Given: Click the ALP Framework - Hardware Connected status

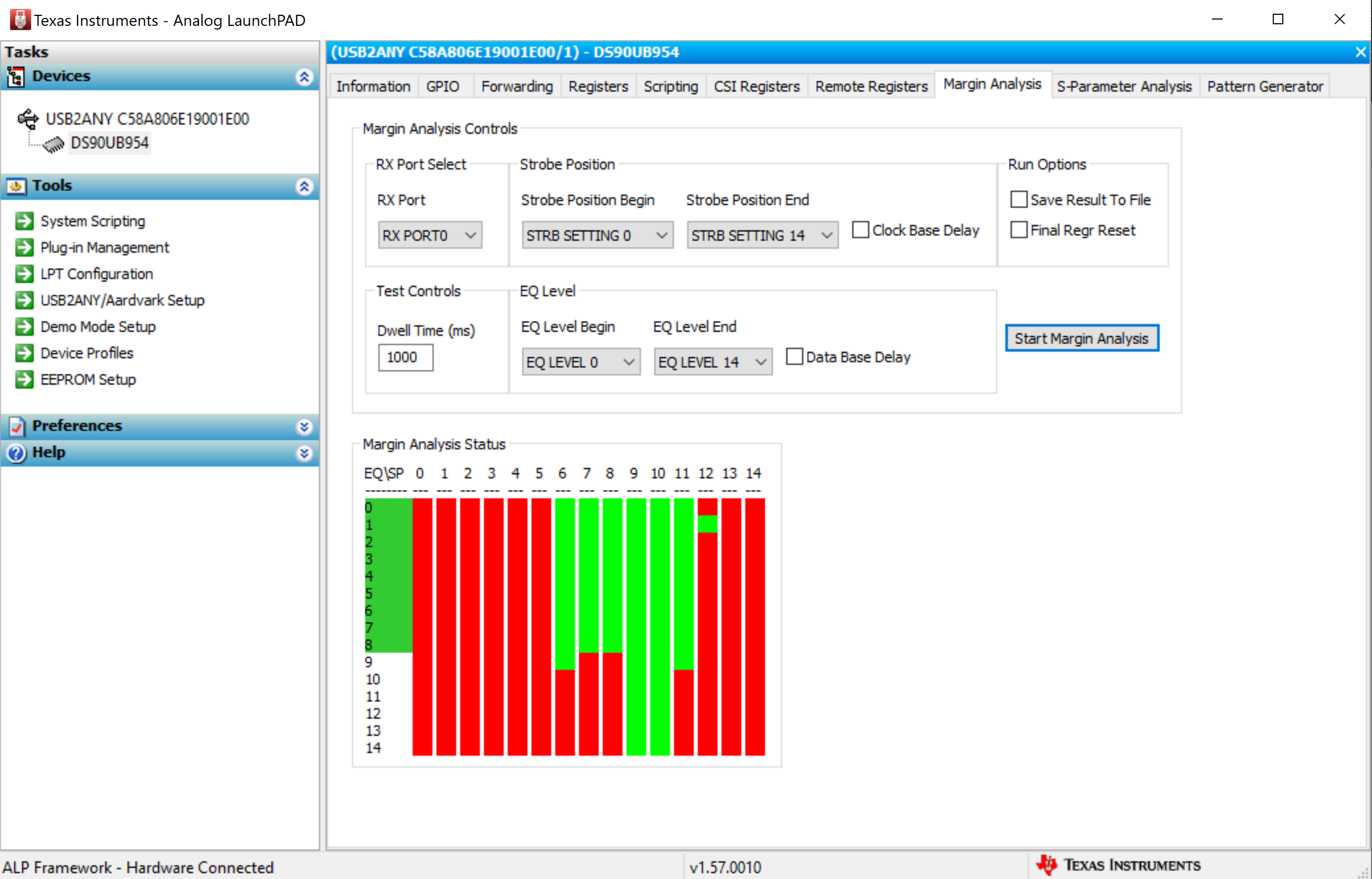Looking at the screenshot, I should tap(138, 867).
